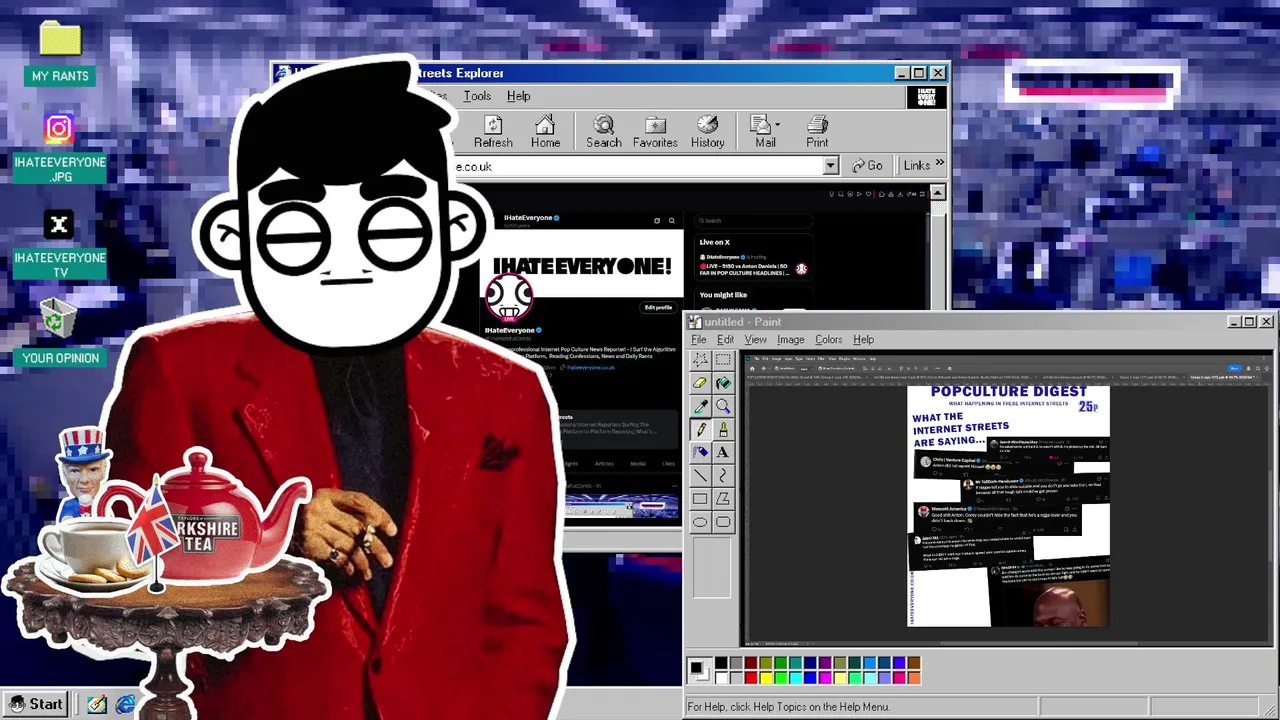
Task: Click the Search field on the X page
Action: [x=754, y=220]
